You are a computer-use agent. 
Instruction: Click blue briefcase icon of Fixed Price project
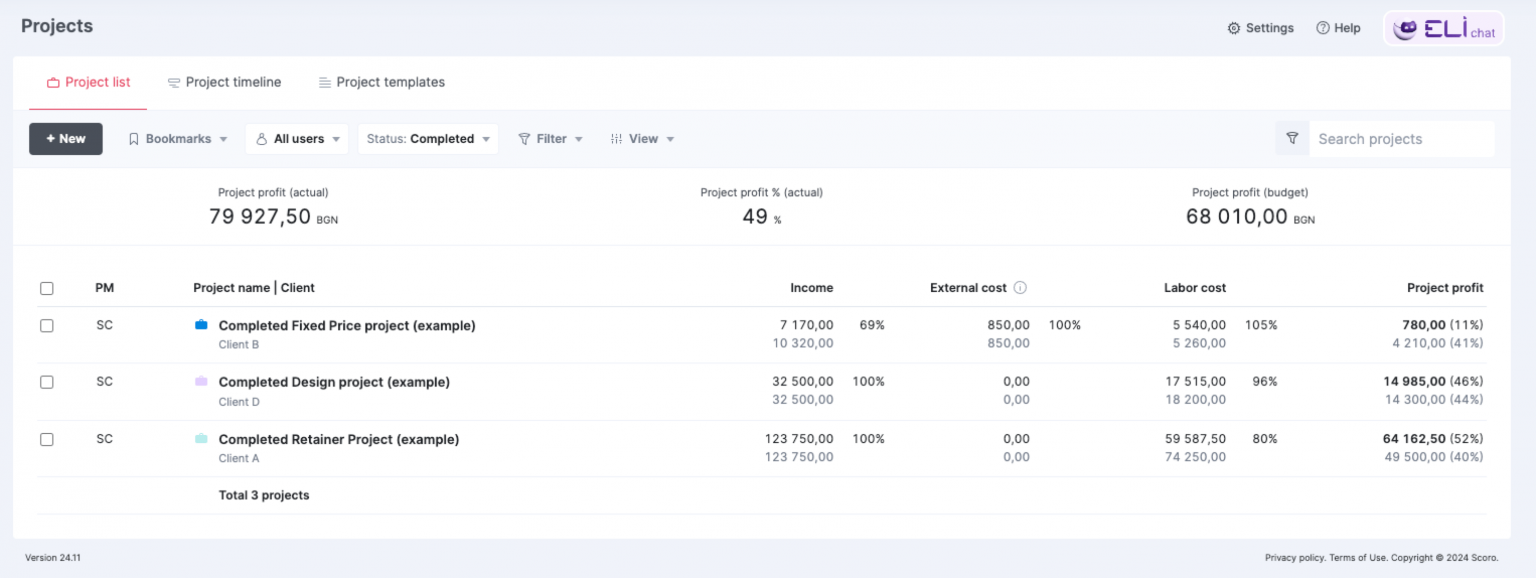tap(201, 325)
